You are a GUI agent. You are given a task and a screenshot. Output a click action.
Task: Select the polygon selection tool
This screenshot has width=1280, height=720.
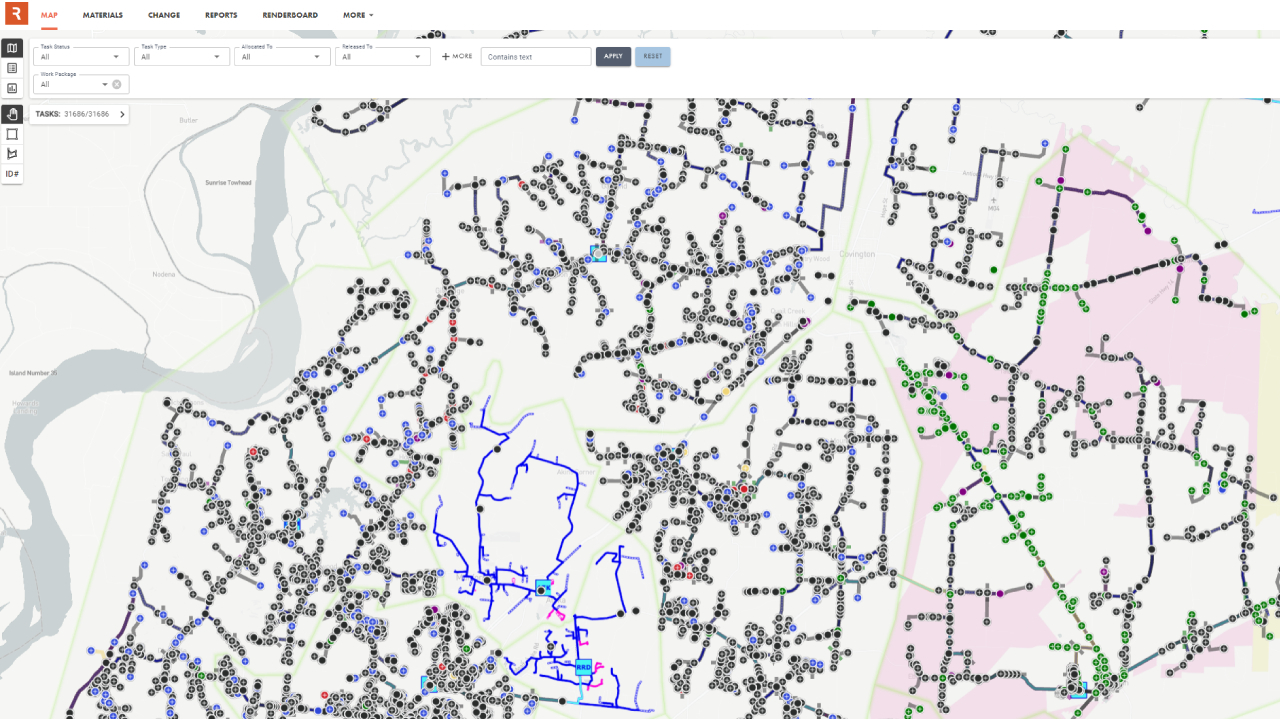coord(12,154)
